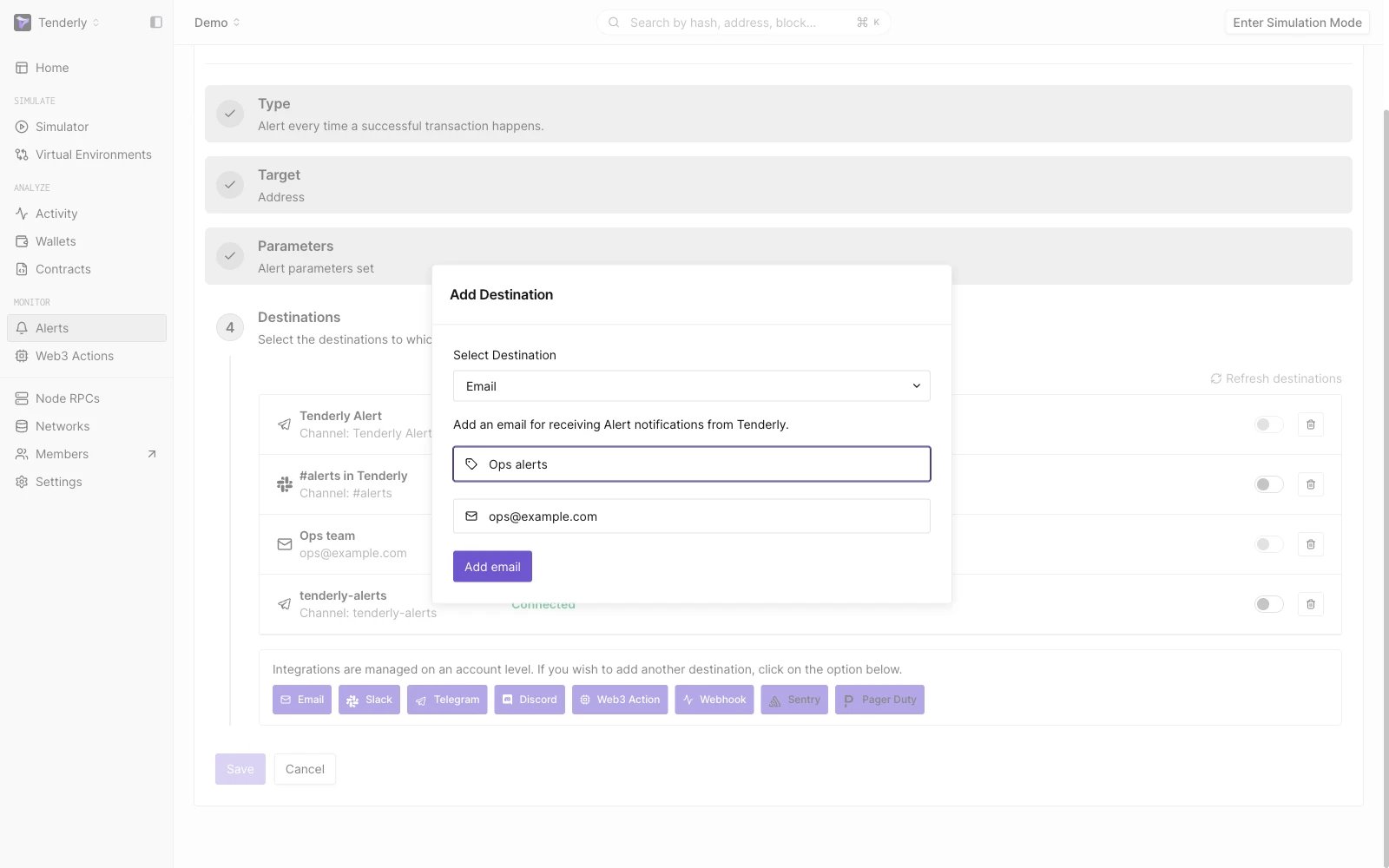Open Web3 Actions in sidebar

(87, 356)
